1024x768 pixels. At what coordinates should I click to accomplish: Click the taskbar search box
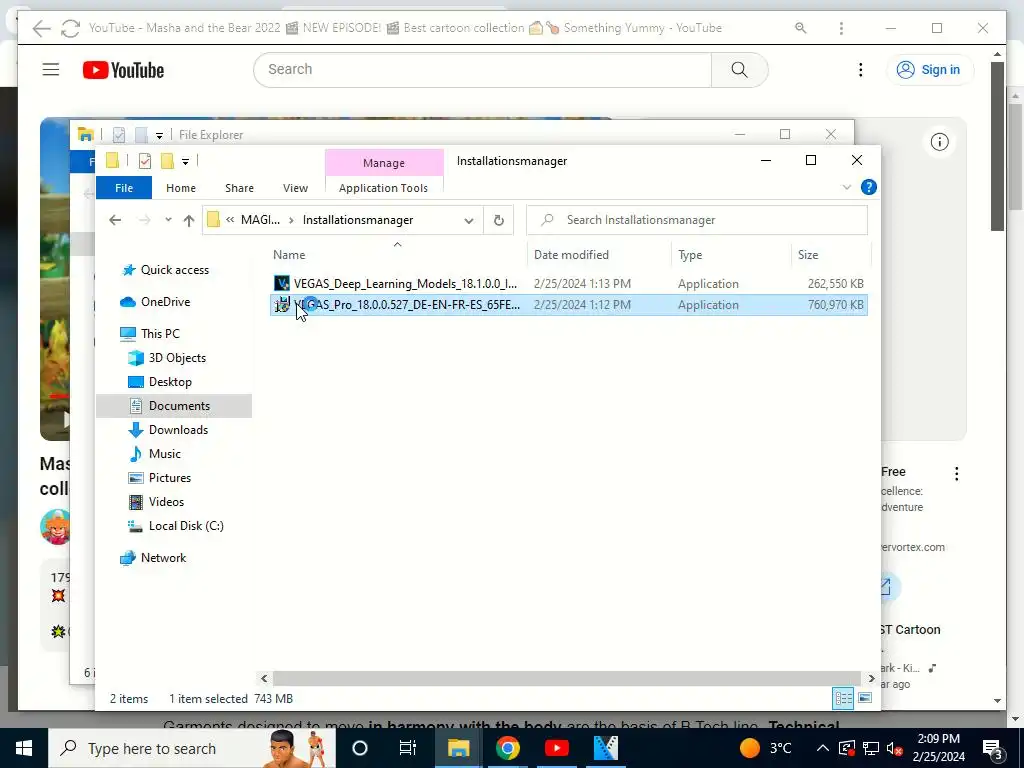pos(192,748)
